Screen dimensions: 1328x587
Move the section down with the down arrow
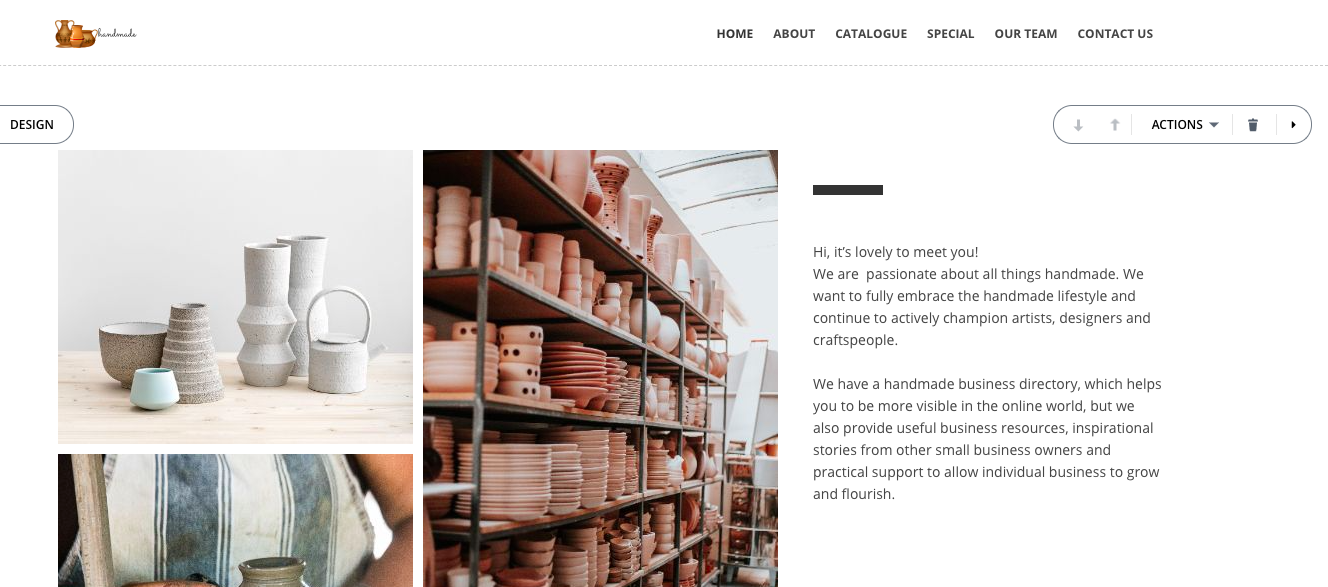click(x=1078, y=125)
